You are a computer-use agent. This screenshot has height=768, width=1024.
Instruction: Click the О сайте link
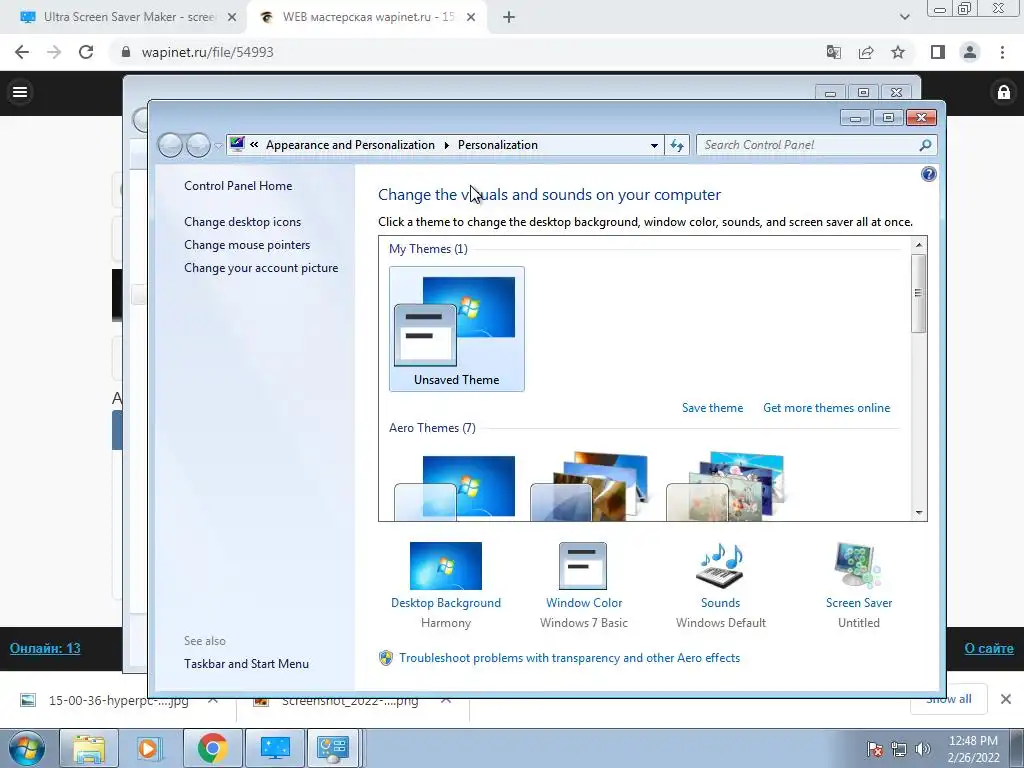[989, 648]
